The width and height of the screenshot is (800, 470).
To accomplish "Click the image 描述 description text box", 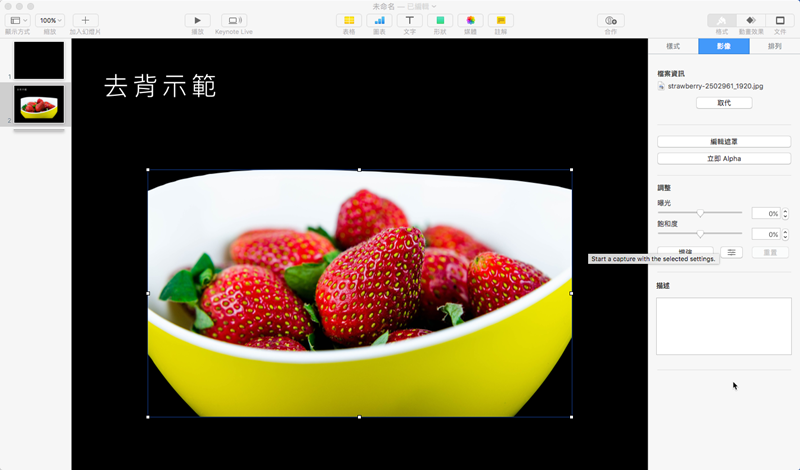I will coord(723,326).
